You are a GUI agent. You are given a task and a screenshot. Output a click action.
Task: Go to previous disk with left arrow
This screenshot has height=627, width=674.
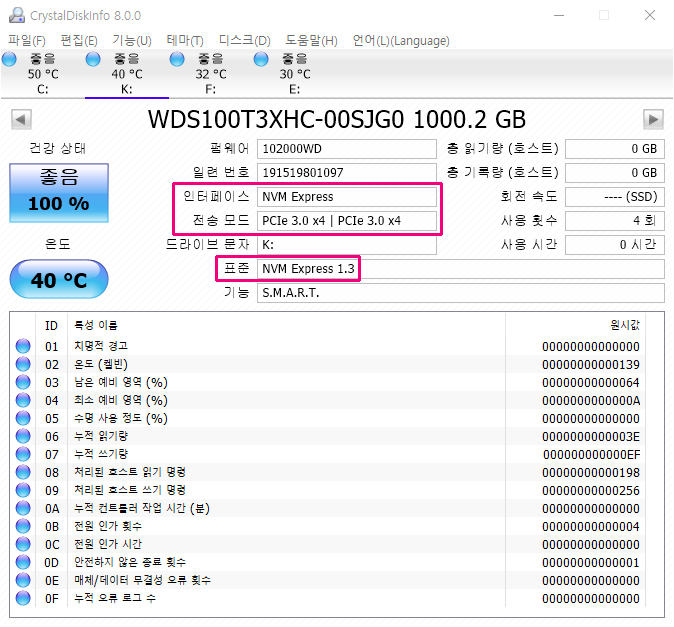[x=21, y=119]
